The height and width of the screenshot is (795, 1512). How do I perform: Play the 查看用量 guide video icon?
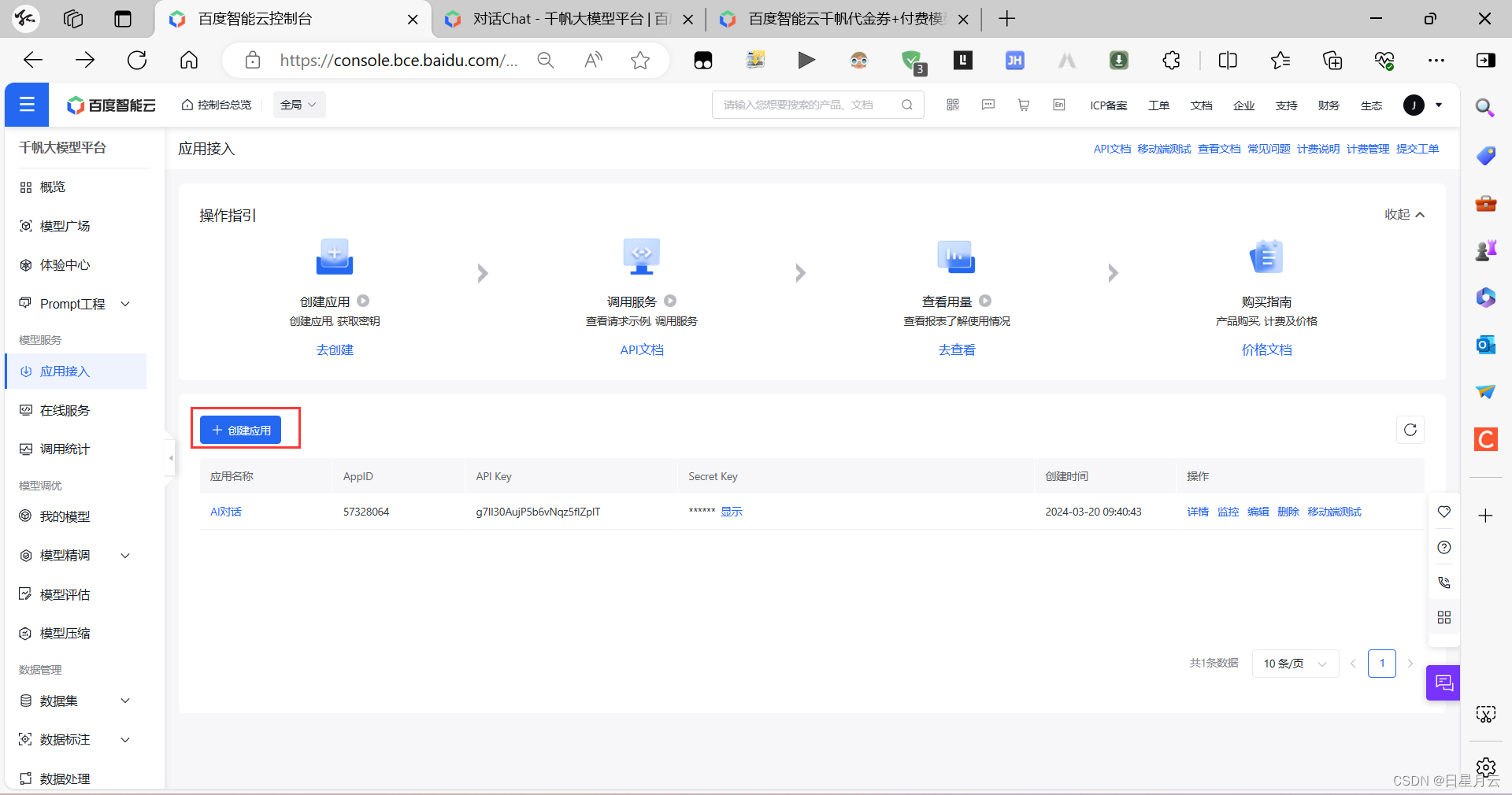coord(985,301)
